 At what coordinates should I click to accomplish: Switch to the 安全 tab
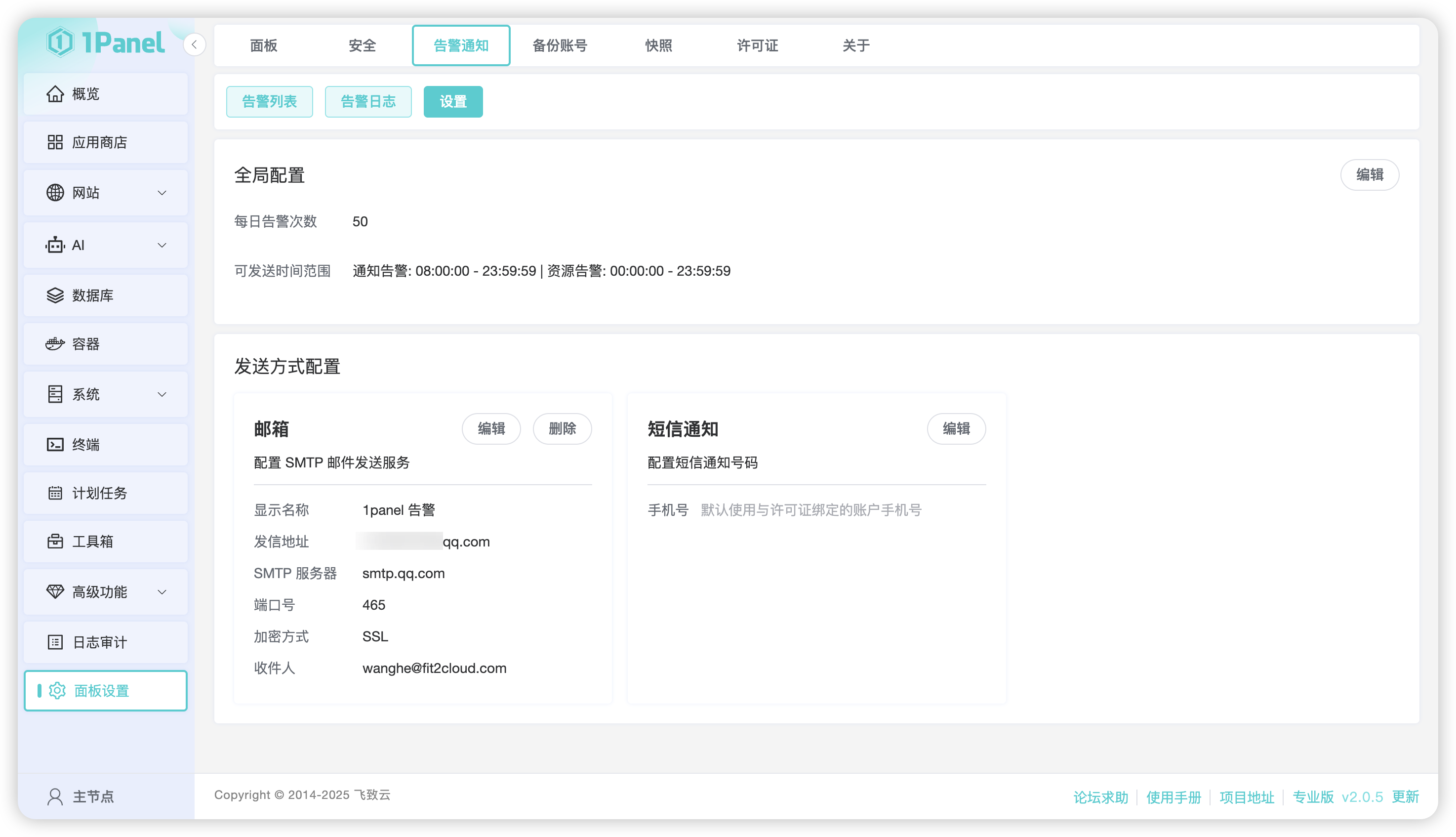[x=362, y=45]
